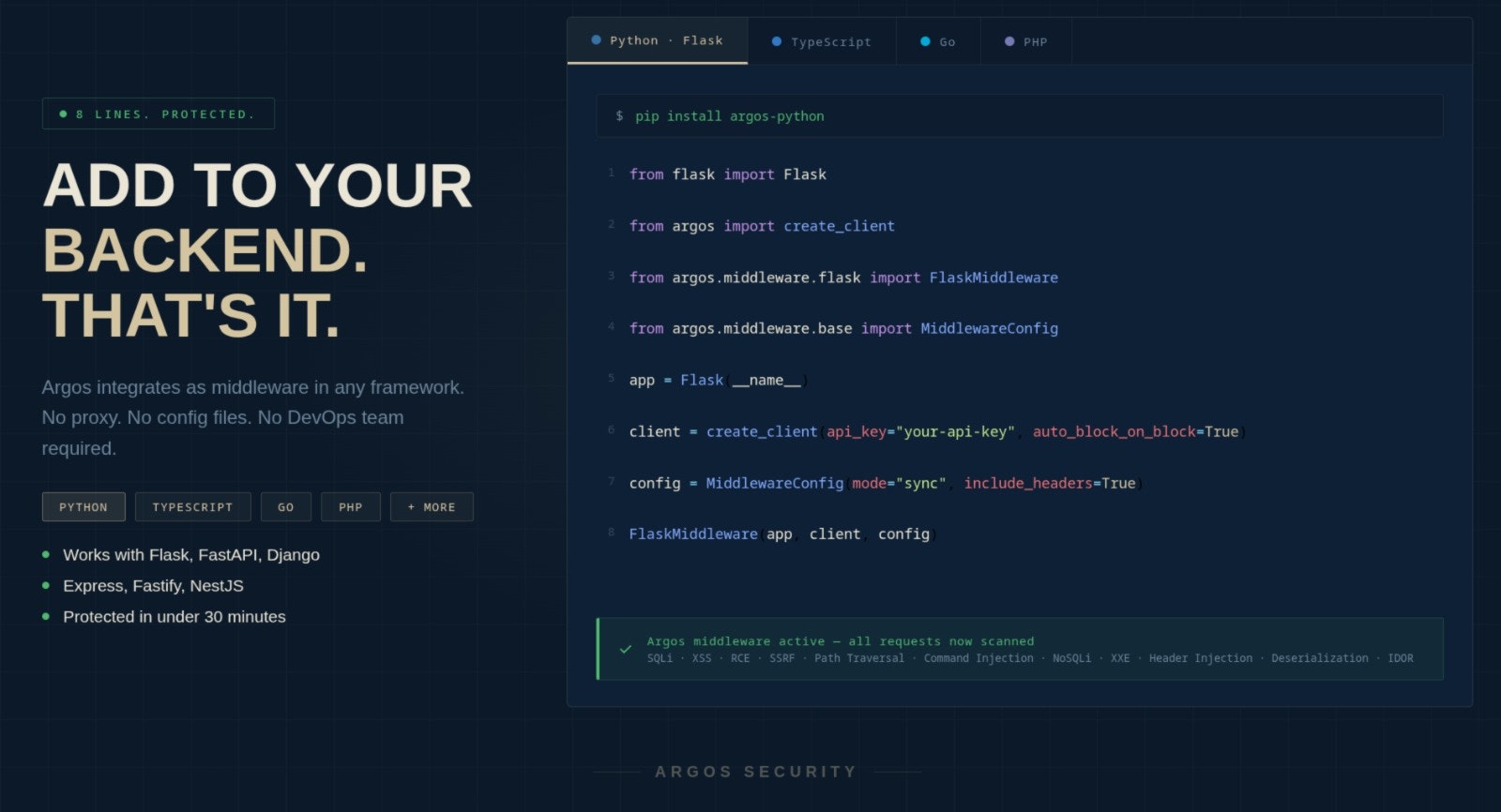Click the pip install argos-python command box
This screenshot has width=1501, height=812.
1020,116
